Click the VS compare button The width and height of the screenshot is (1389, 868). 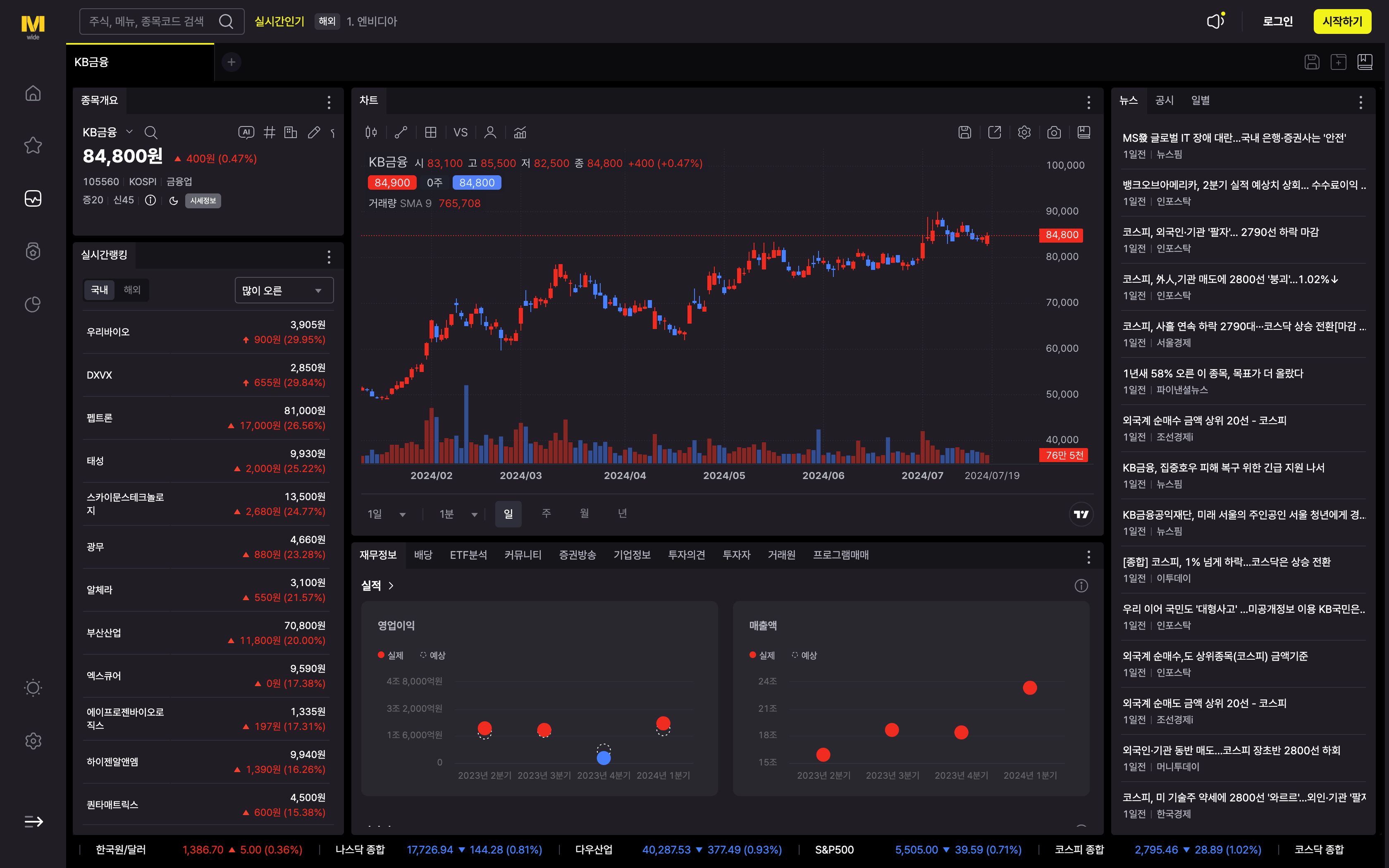[x=461, y=133]
